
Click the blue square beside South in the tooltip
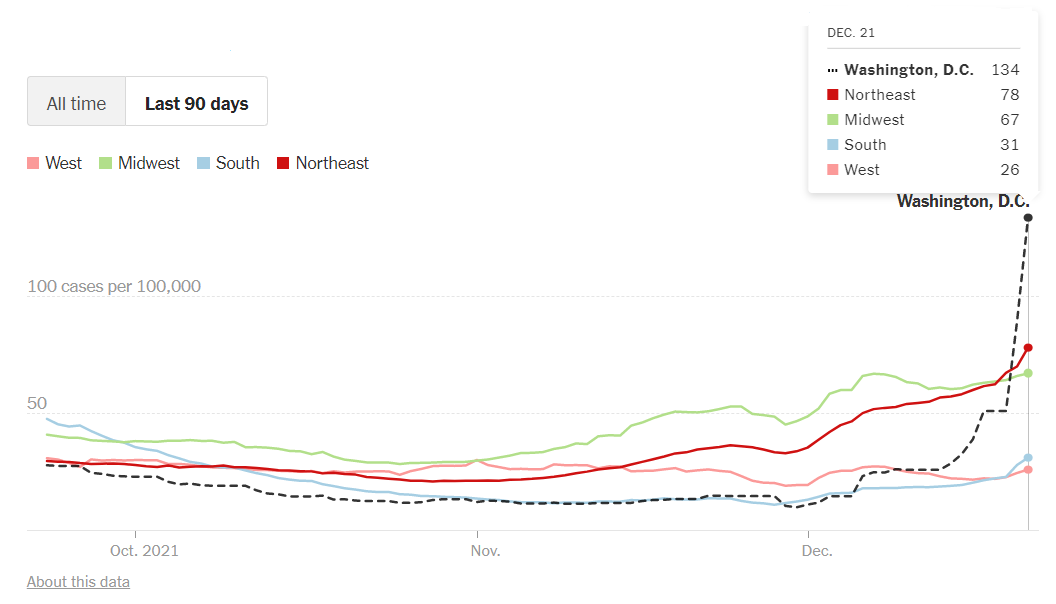coord(831,144)
